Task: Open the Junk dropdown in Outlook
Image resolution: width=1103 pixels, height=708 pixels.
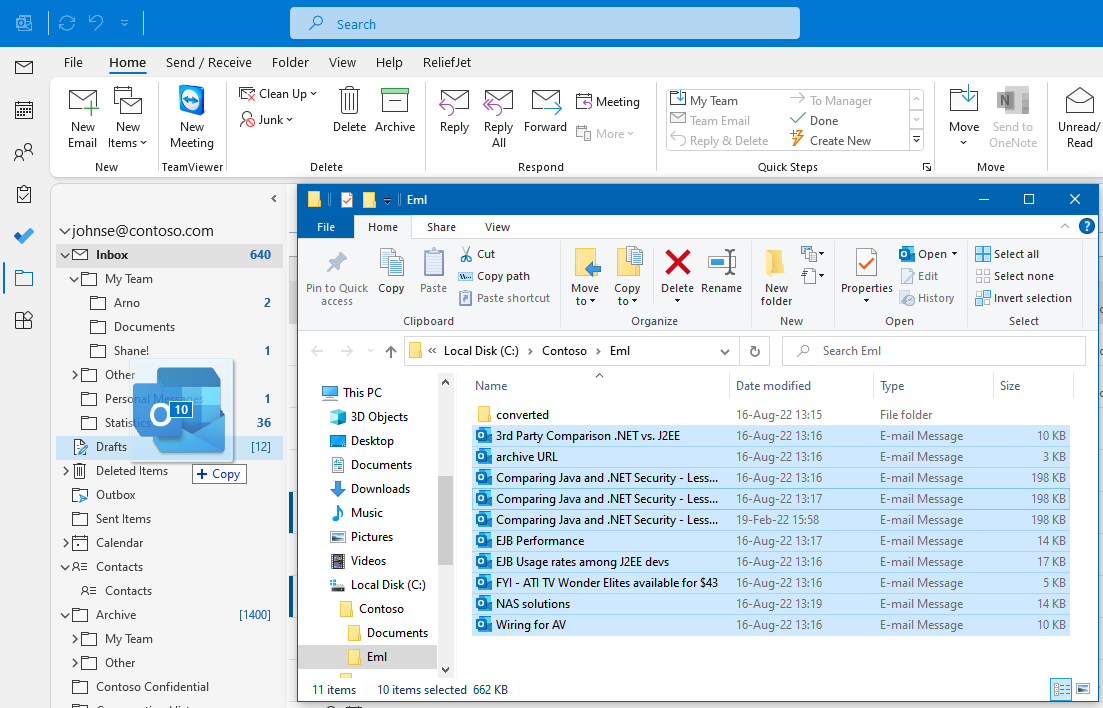Action: point(267,120)
